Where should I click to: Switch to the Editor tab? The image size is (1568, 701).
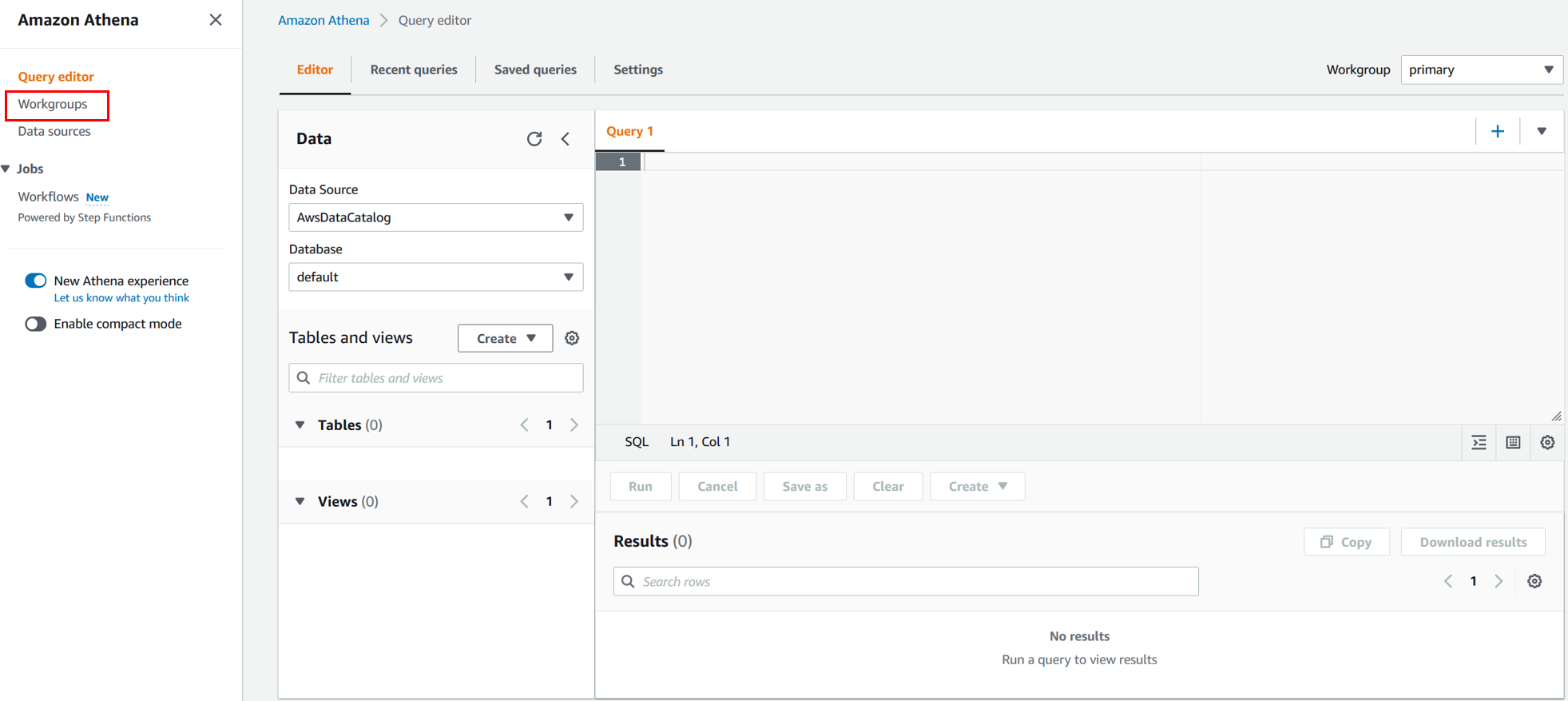[315, 70]
